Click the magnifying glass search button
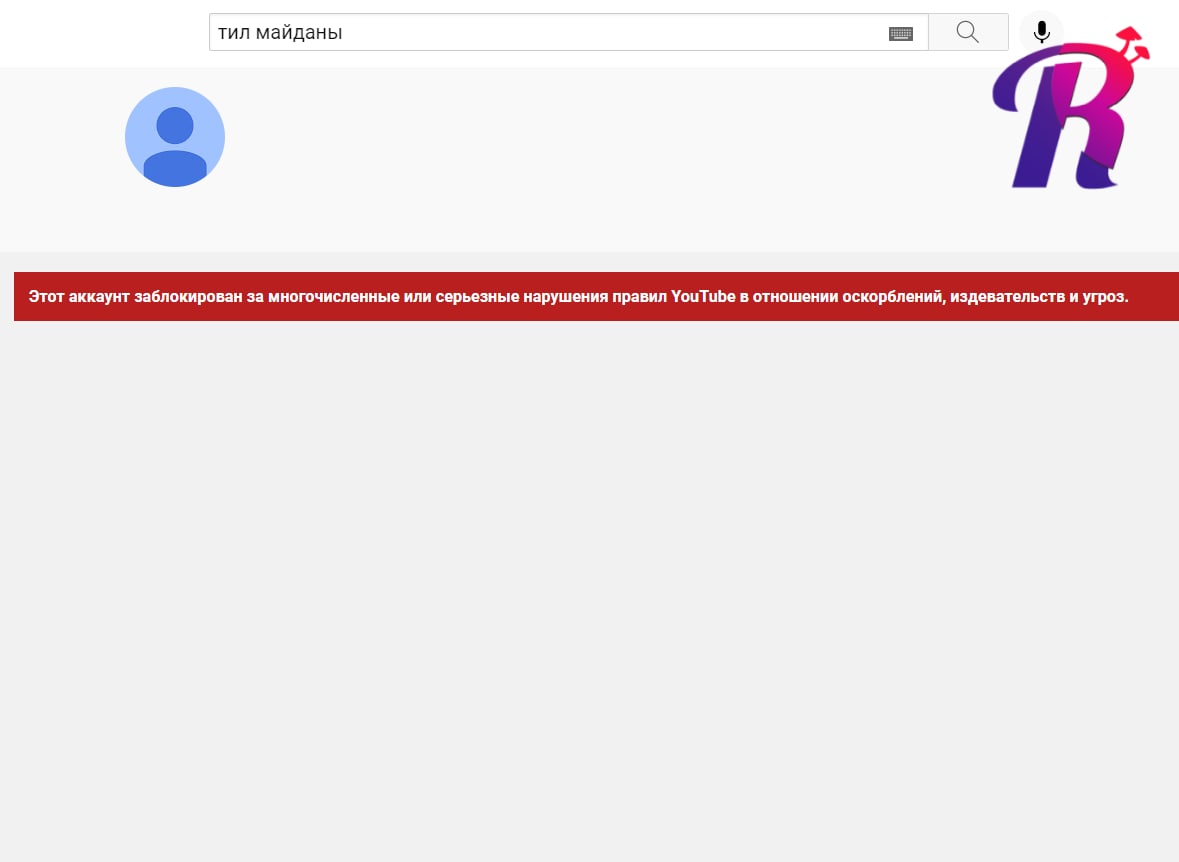 967,32
